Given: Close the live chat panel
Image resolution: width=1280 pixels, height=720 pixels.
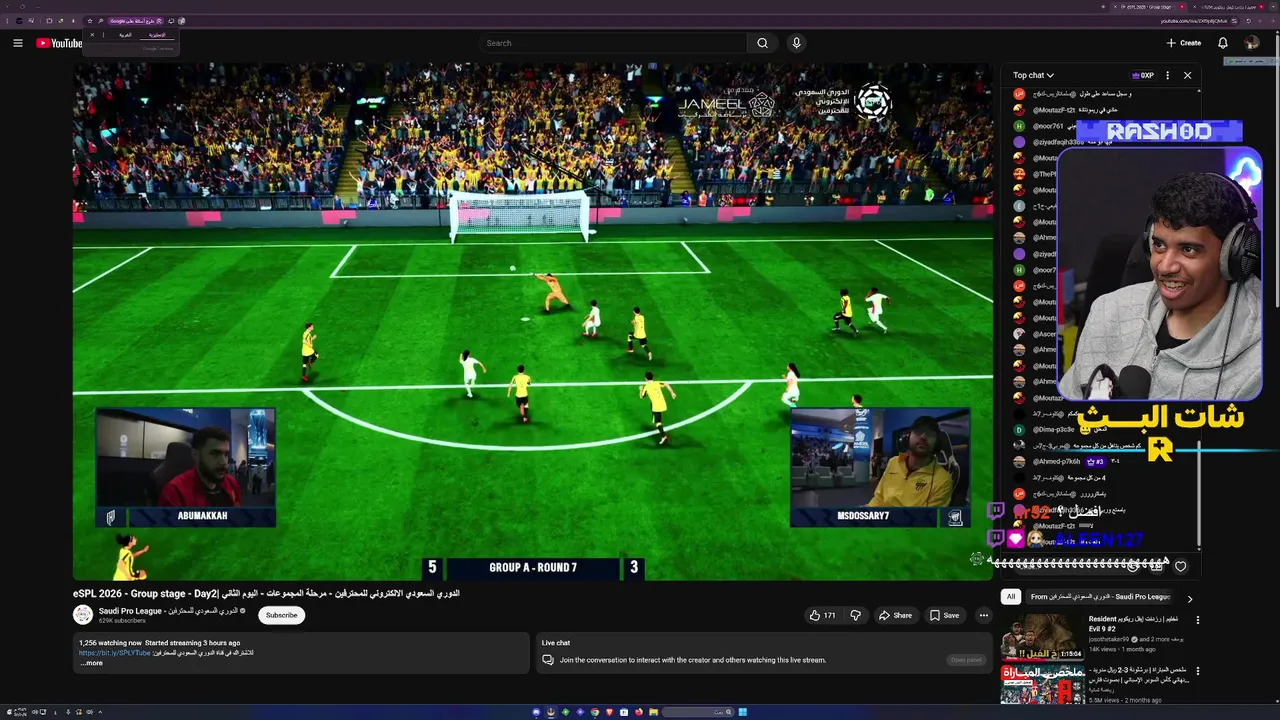Looking at the screenshot, I should (1187, 75).
